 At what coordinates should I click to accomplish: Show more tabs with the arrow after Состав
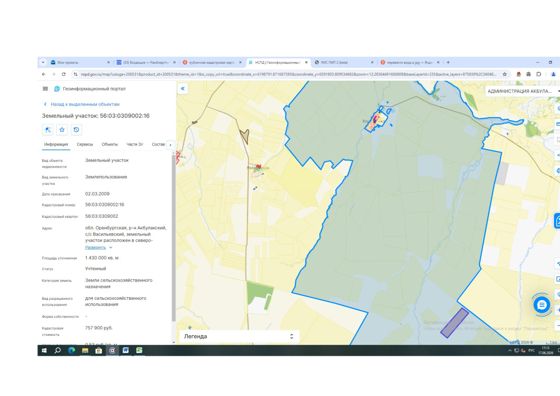pos(170,145)
